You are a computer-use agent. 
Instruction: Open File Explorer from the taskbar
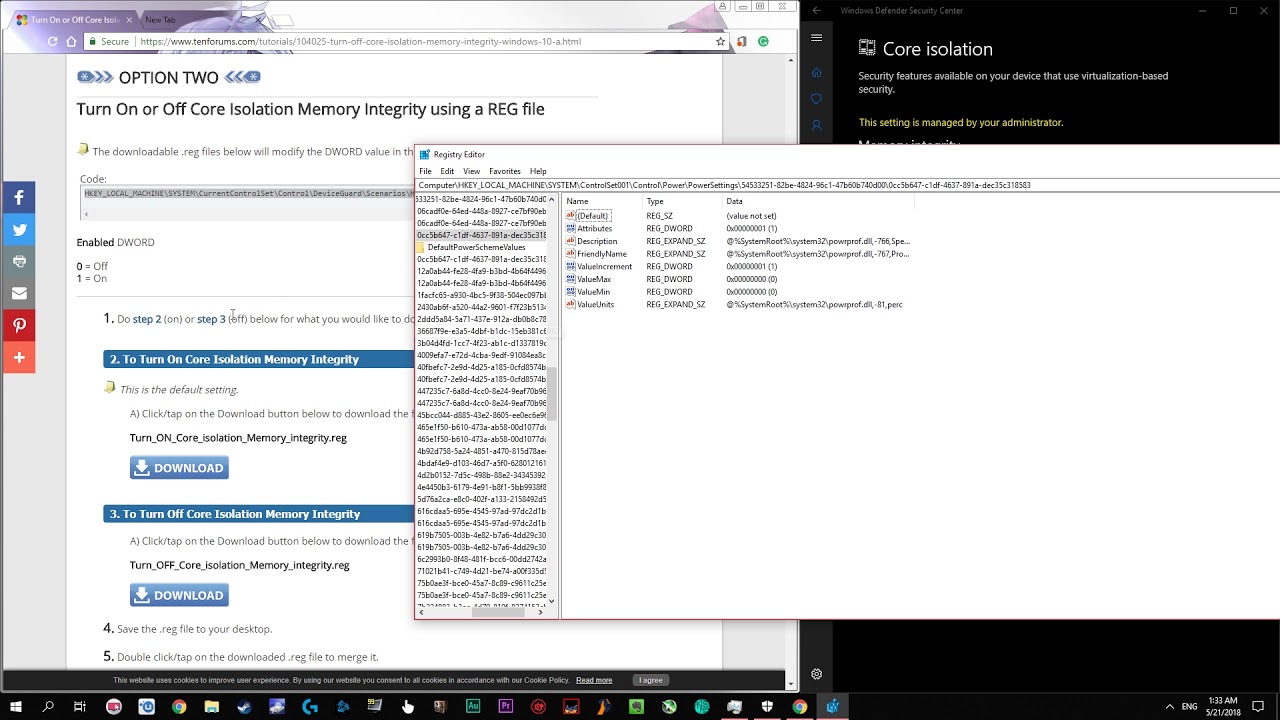tap(212, 707)
